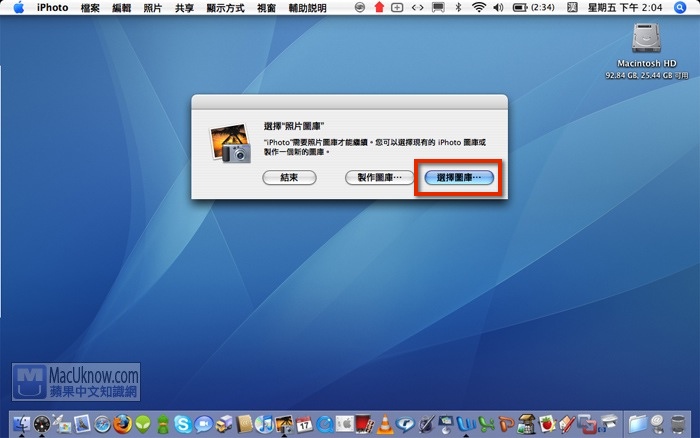Open the Trash in the Dock
The height and width of the screenshot is (438, 700).
678,424
